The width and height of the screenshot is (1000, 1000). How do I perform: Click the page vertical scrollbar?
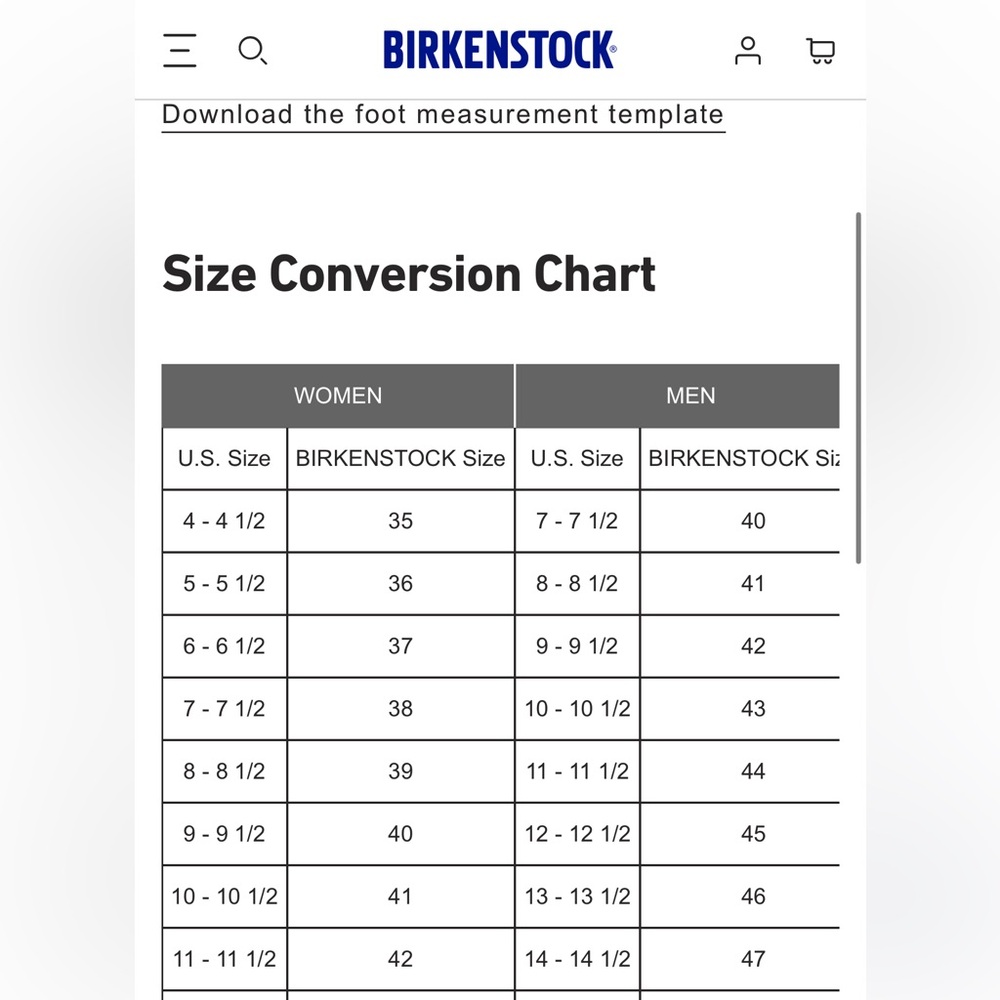(858, 388)
